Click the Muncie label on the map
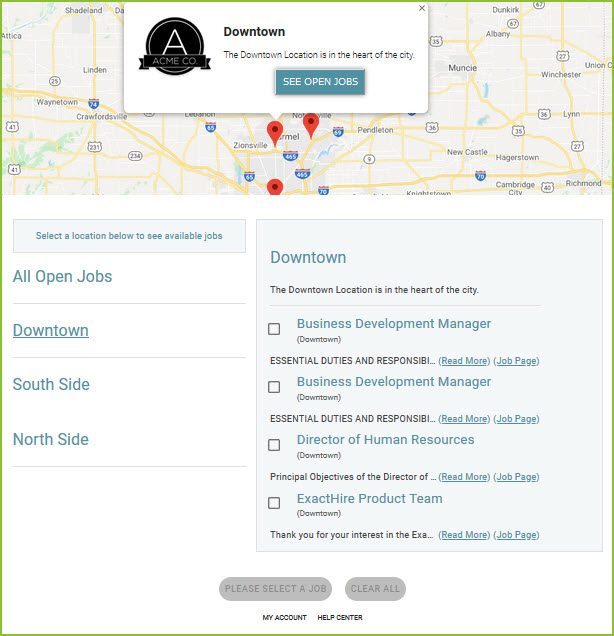 [x=462, y=68]
